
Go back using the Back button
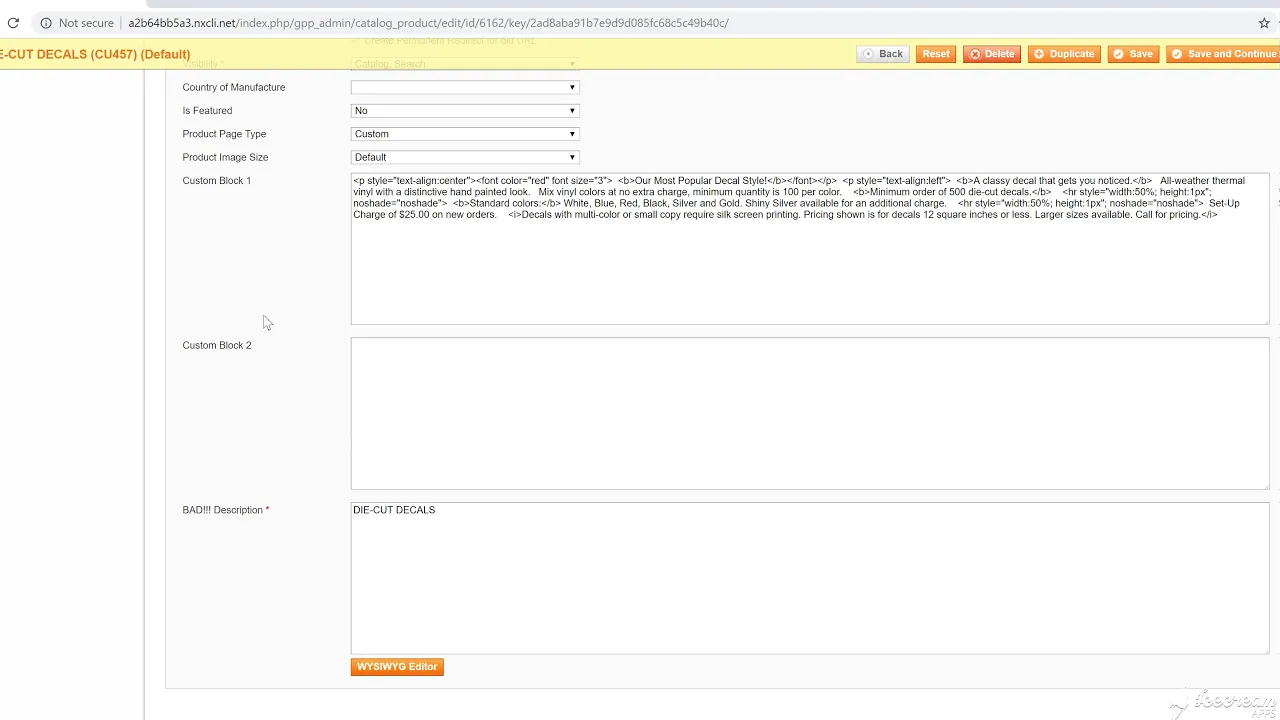882,54
